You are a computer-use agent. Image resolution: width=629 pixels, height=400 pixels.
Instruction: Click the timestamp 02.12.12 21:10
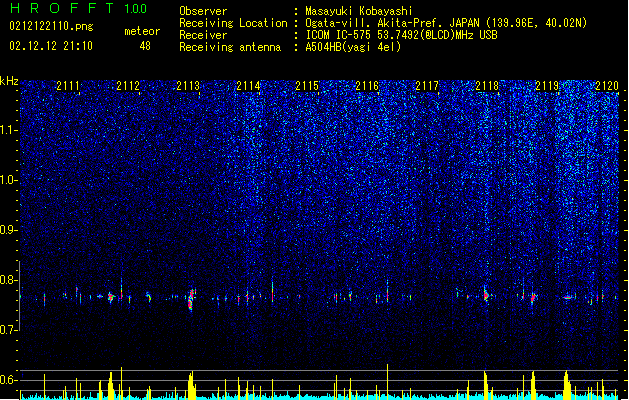pyautogui.click(x=51, y=46)
